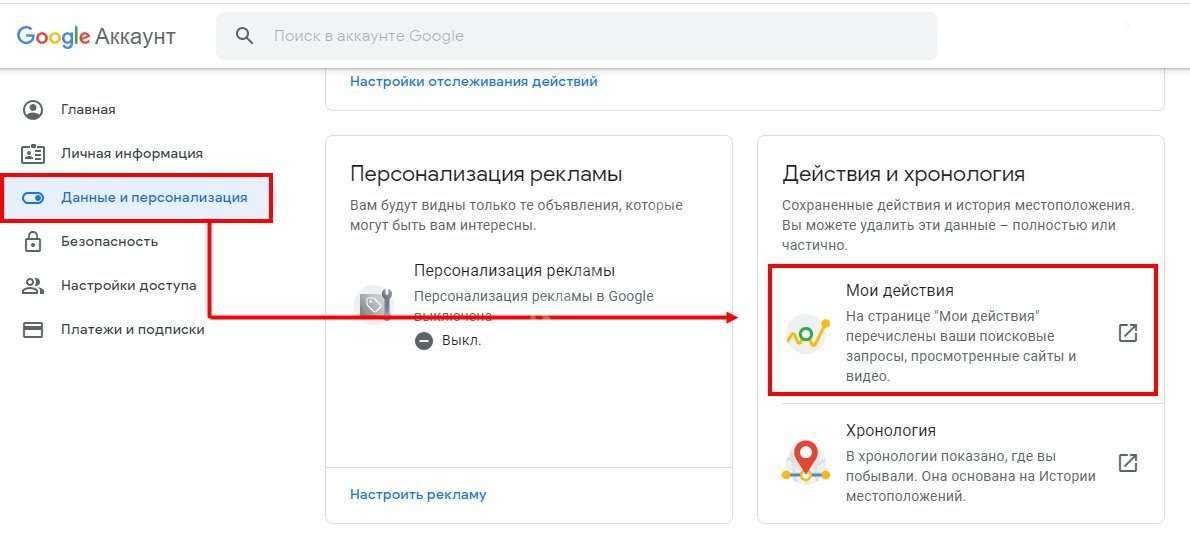Open the Безопасность sidebar section label
1190x544 pixels.
pyautogui.click(x=109, y=242)
